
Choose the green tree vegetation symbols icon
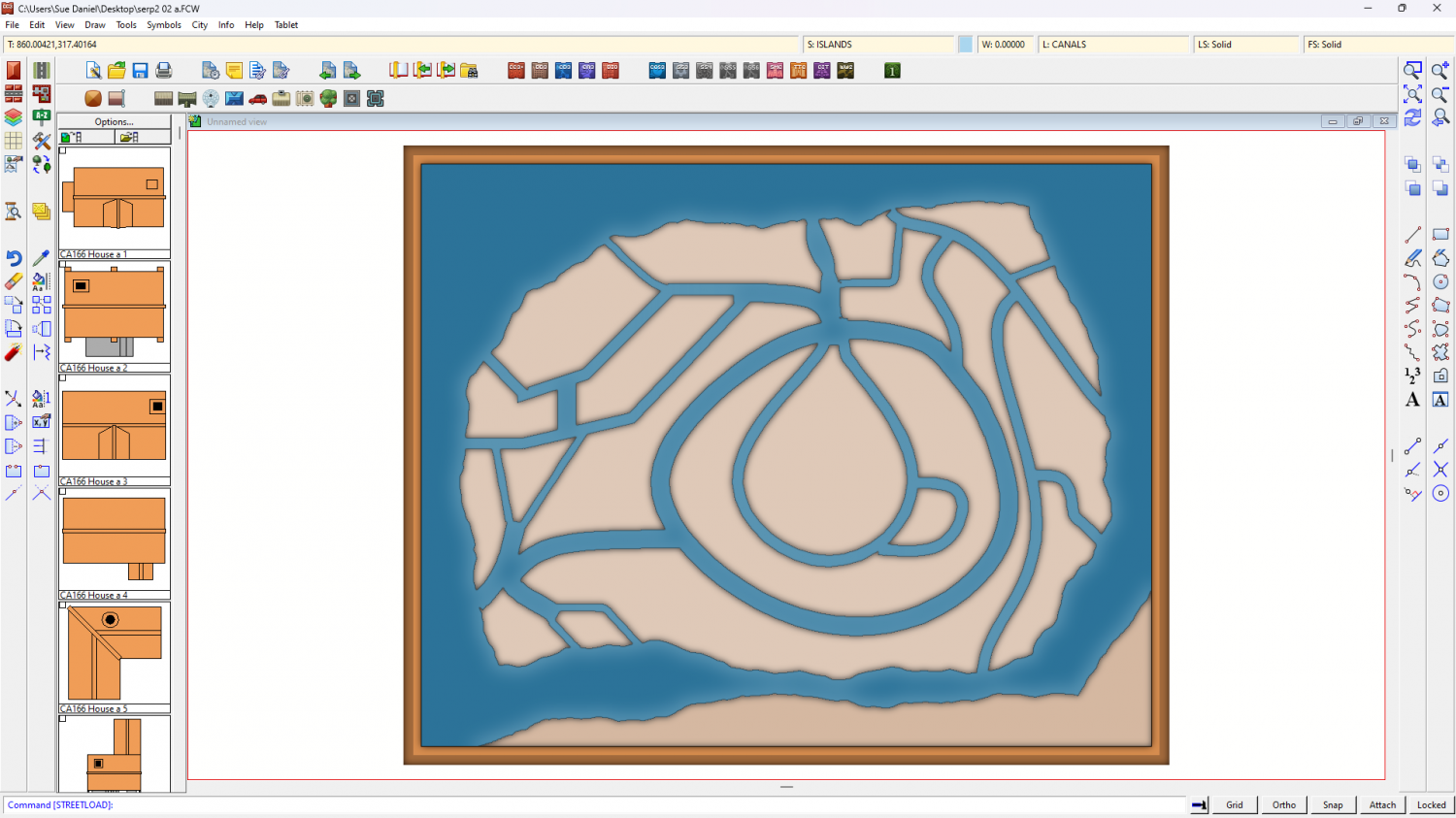pos(328,99)
